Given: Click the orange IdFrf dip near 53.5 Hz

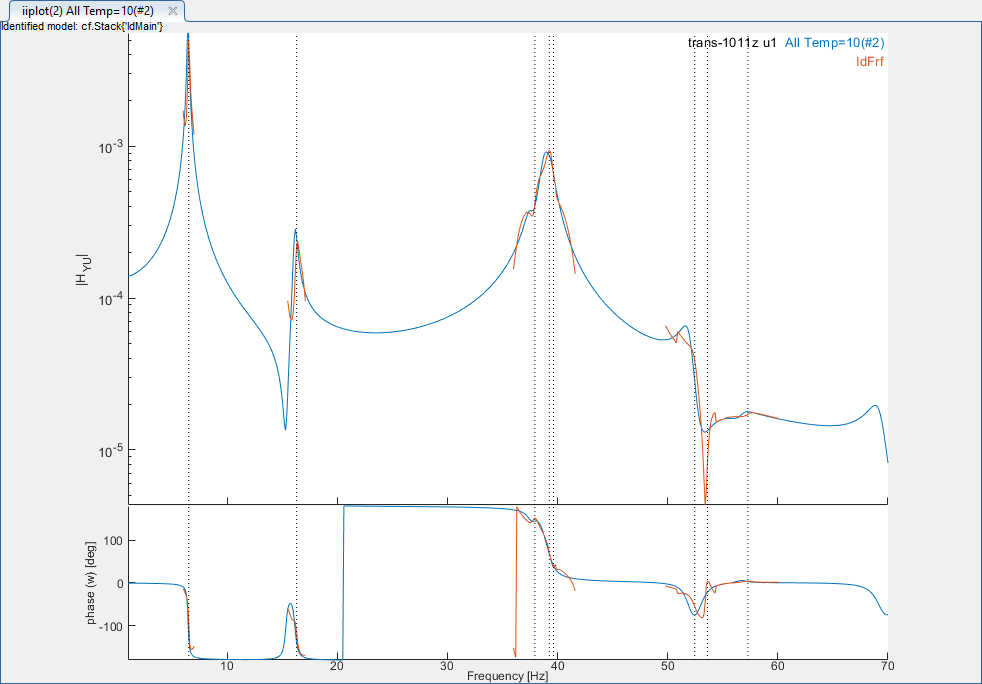Looking at the screenshot, I should point(705,499).
